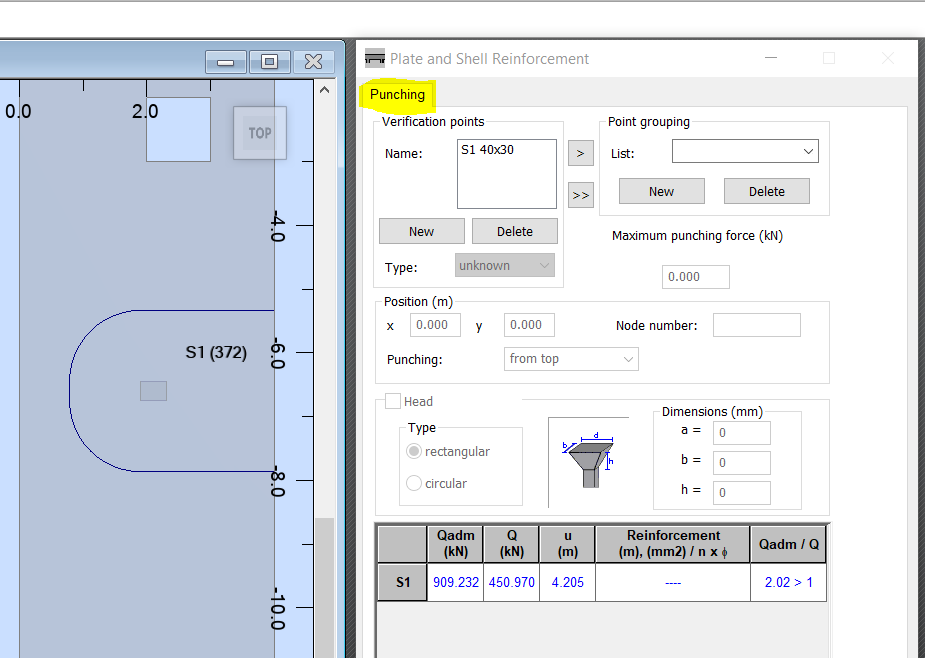
Task: Enable the Head checkbox
Action: 392,401
